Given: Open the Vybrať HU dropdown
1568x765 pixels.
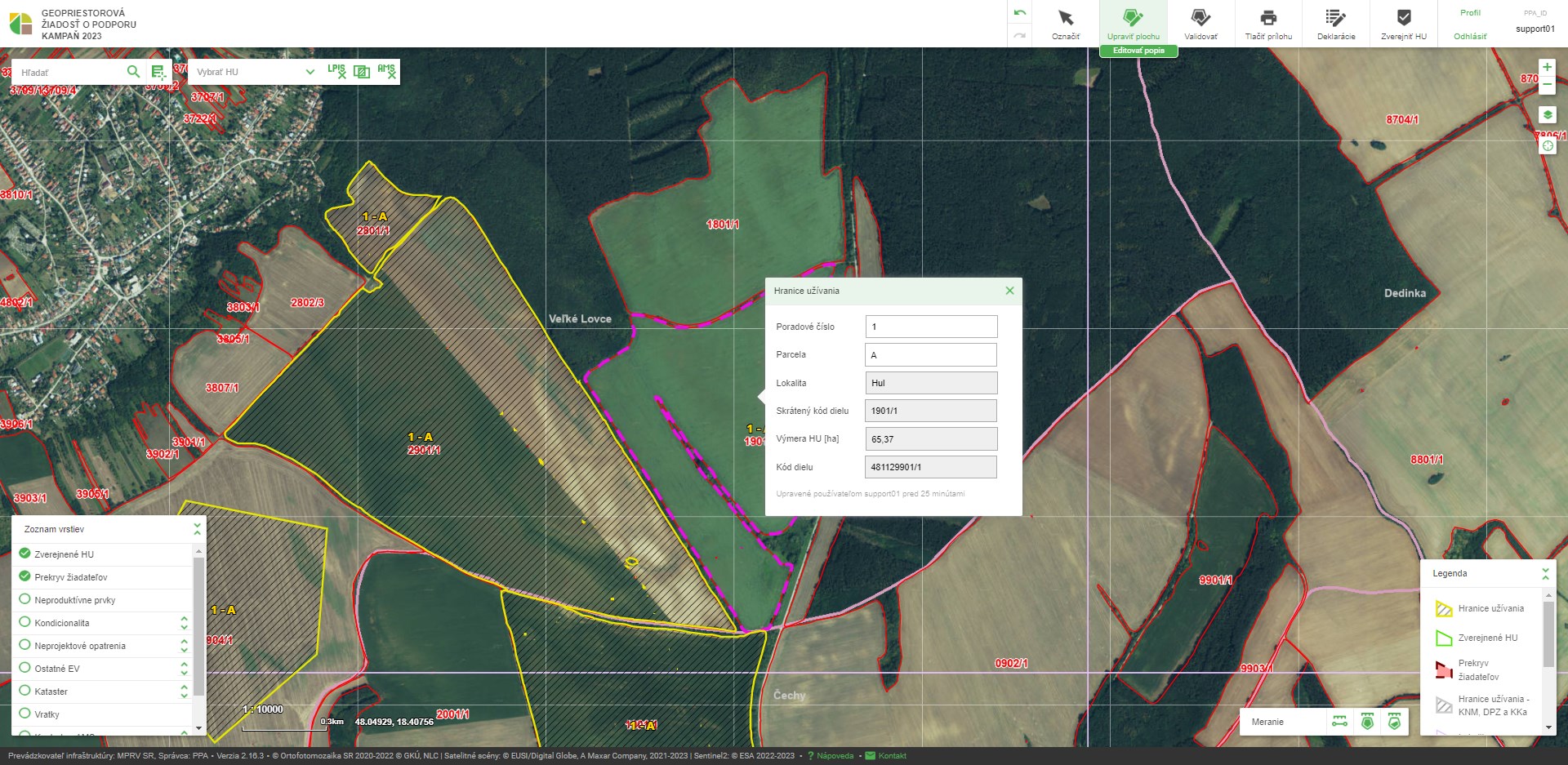Looking at the screenshot, I should click(255, 72).
